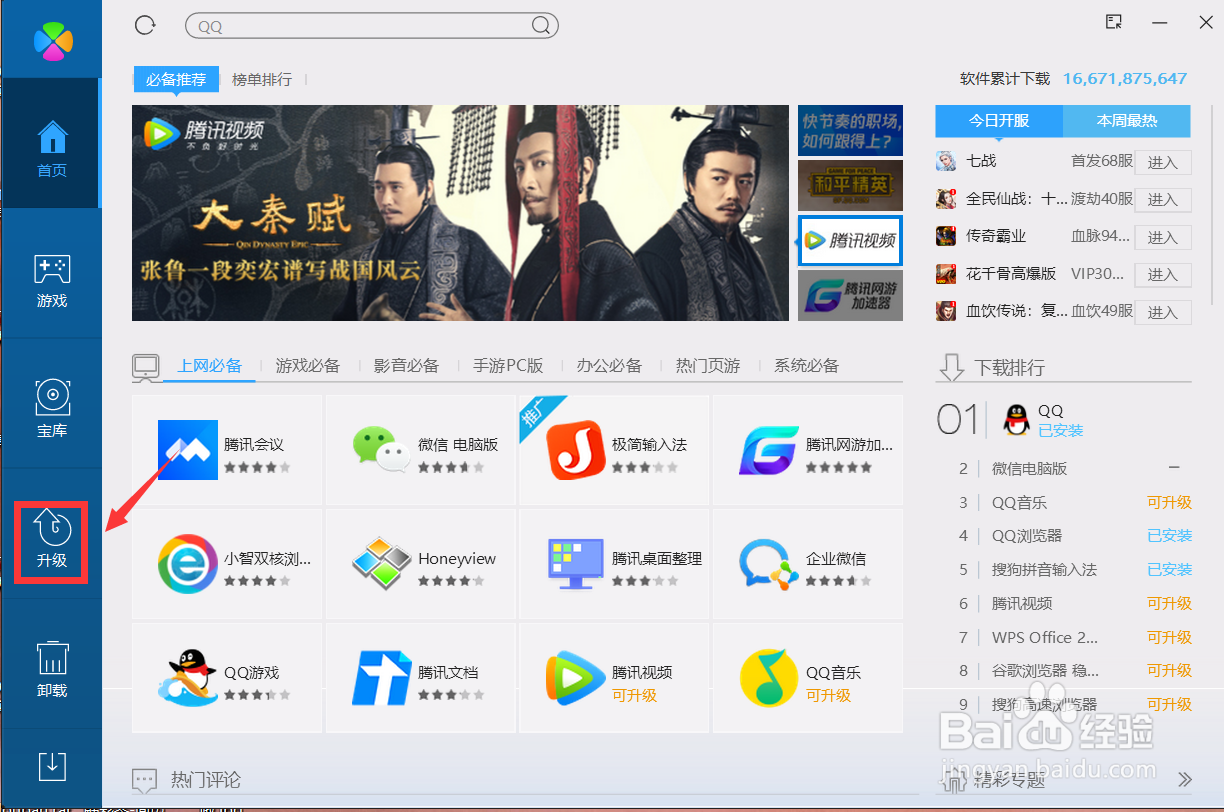Click the refresh icon beside the search bar
Screen dimensions: 1224x812
[x=144, y=25]
